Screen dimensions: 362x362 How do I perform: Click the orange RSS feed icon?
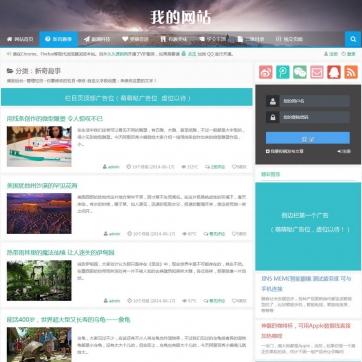click(x=351, y=72)
